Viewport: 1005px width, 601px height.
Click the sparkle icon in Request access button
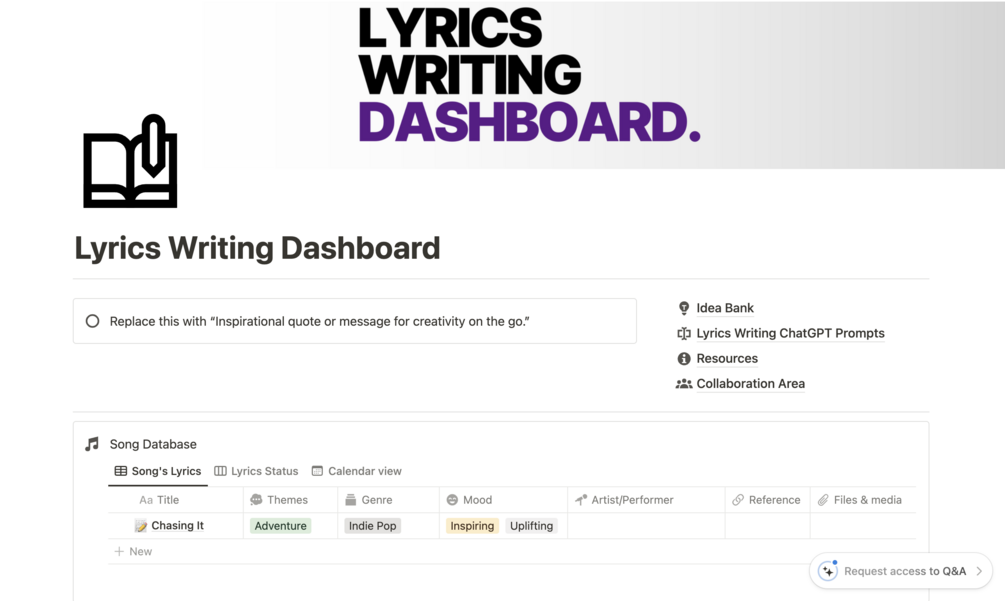click(x=827, y=571)
